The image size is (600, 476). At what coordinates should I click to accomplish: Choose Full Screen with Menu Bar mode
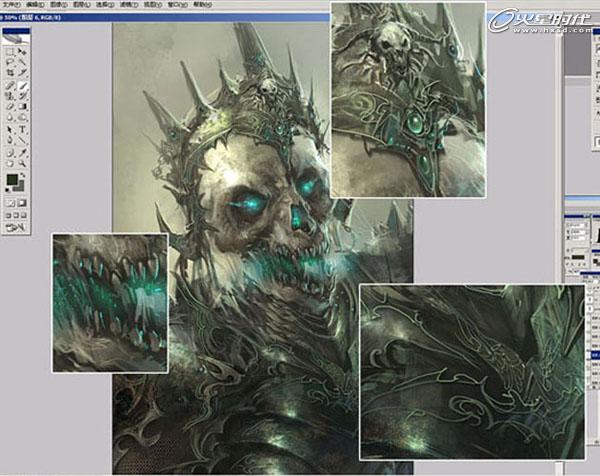pyautogui.click(x=16, y=215)
